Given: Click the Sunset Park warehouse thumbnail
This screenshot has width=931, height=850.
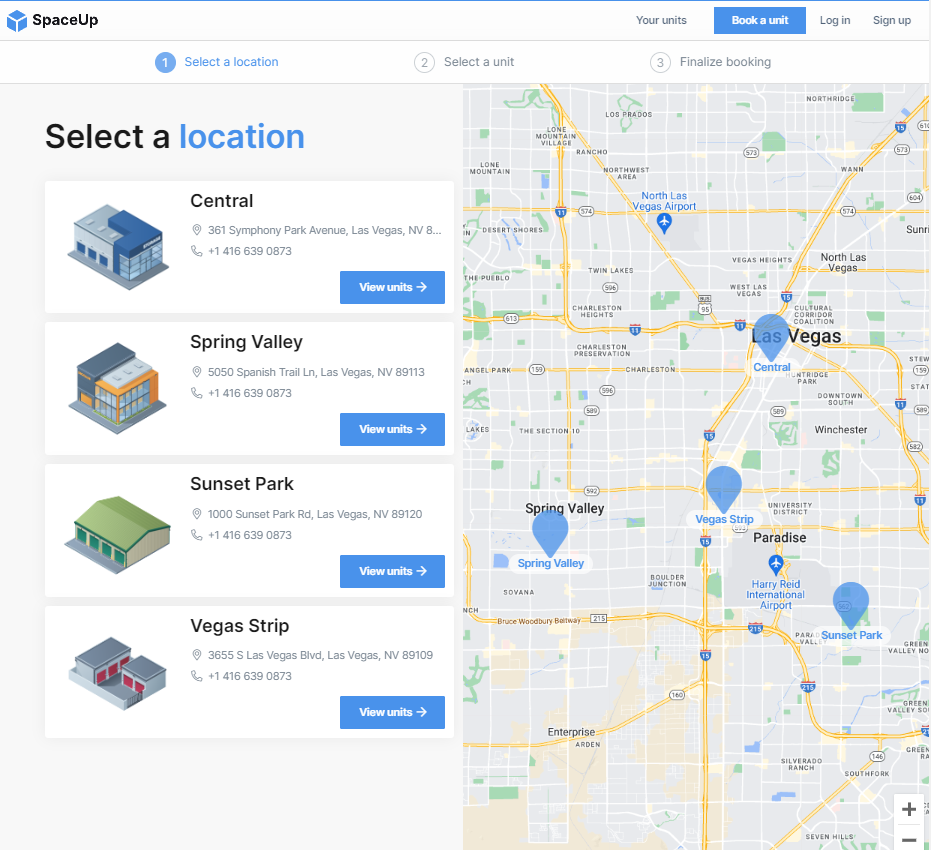Looking at the screenshot, I should click(118, 534).
